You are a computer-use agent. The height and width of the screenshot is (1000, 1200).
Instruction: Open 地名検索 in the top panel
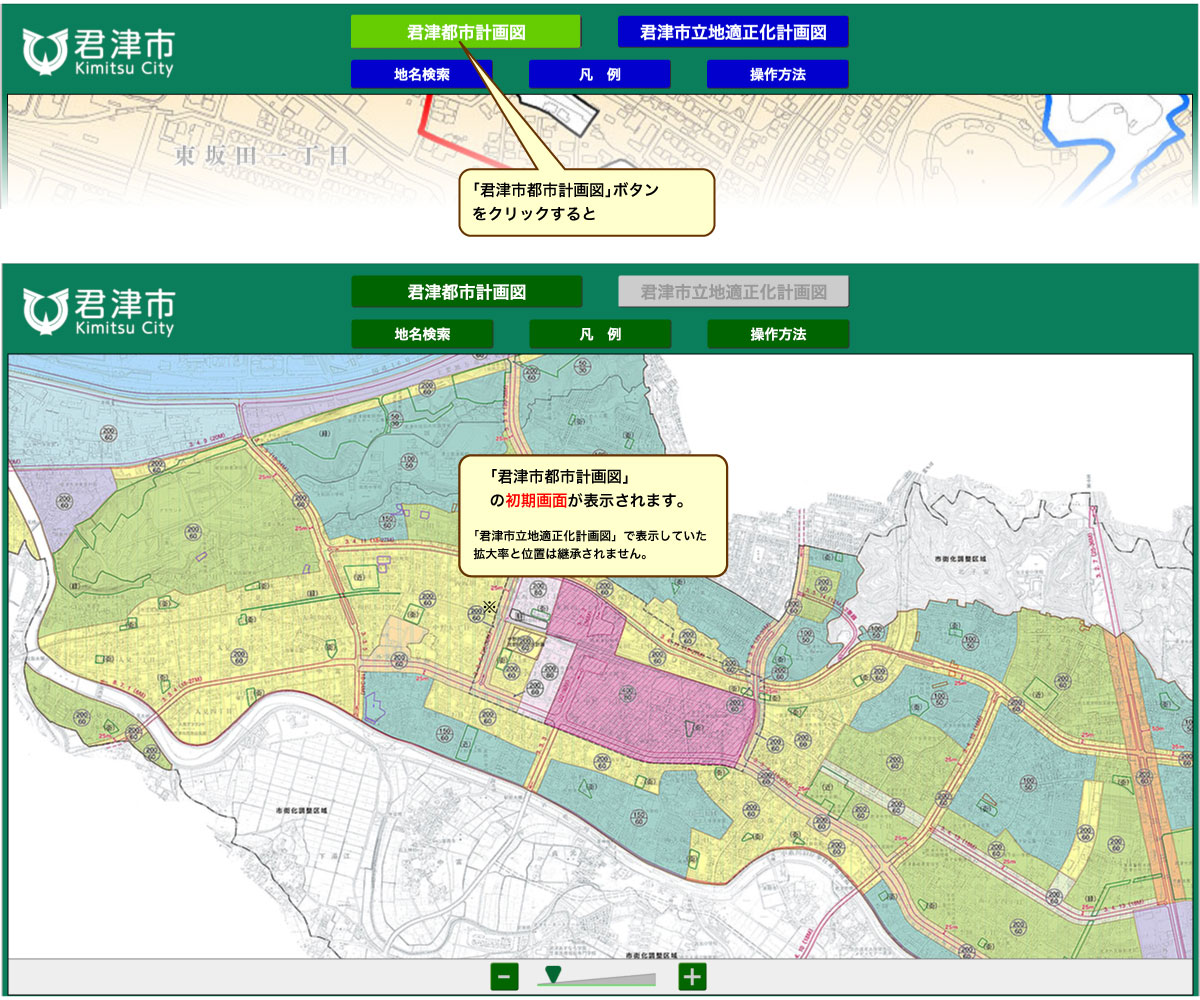coord(422,75)
